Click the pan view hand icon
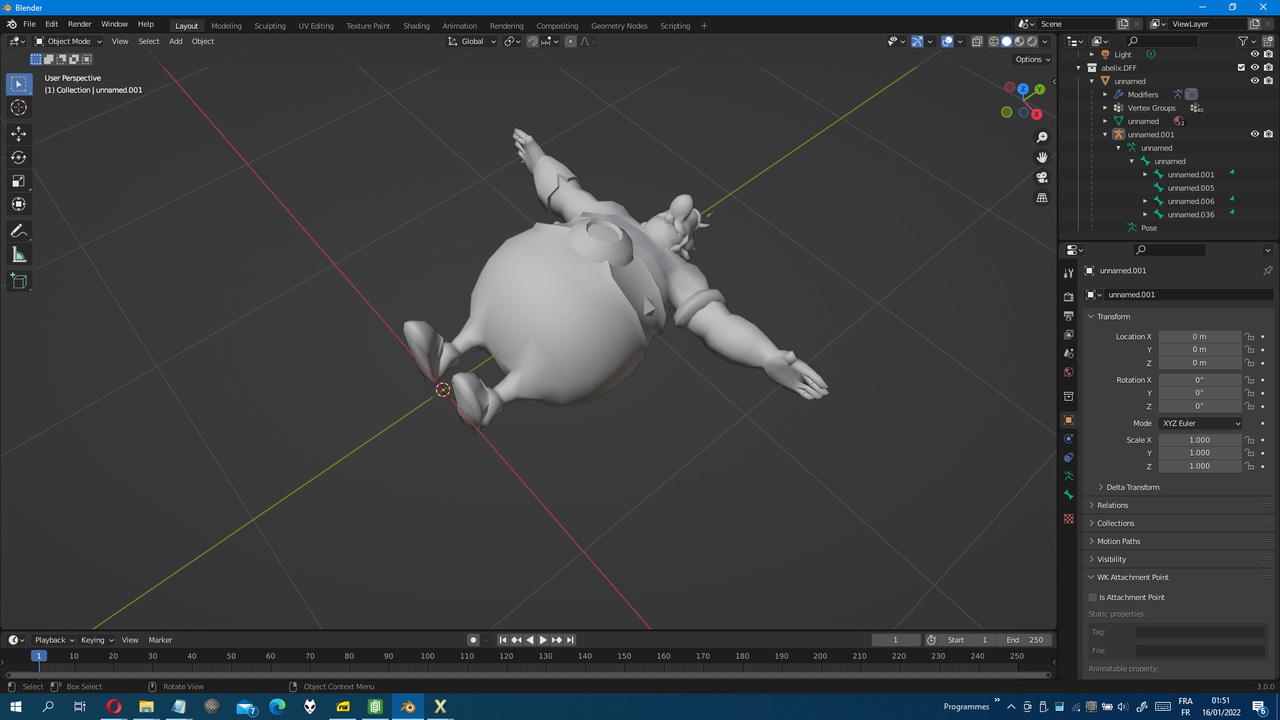 pos(1042,157)
